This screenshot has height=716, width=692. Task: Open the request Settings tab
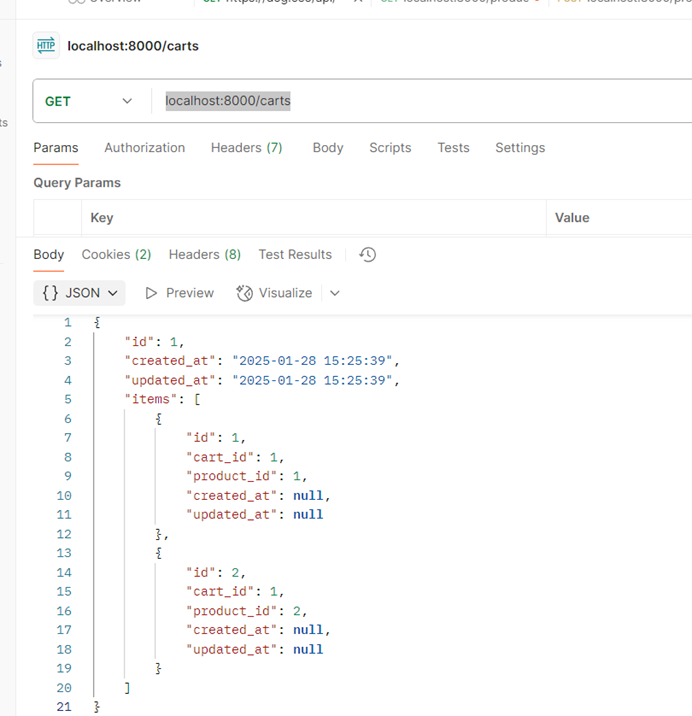520,147
